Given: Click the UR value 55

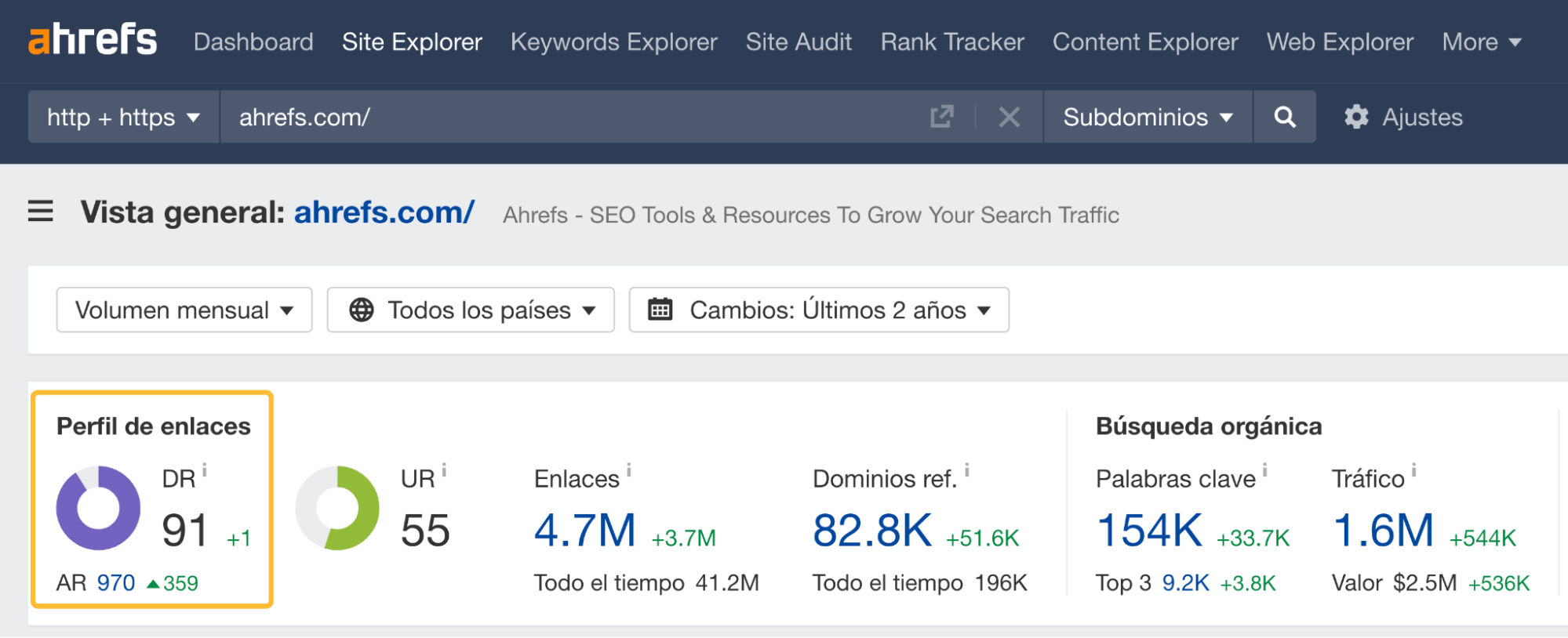Looking at the screenshot, I should tap(425, 531).
